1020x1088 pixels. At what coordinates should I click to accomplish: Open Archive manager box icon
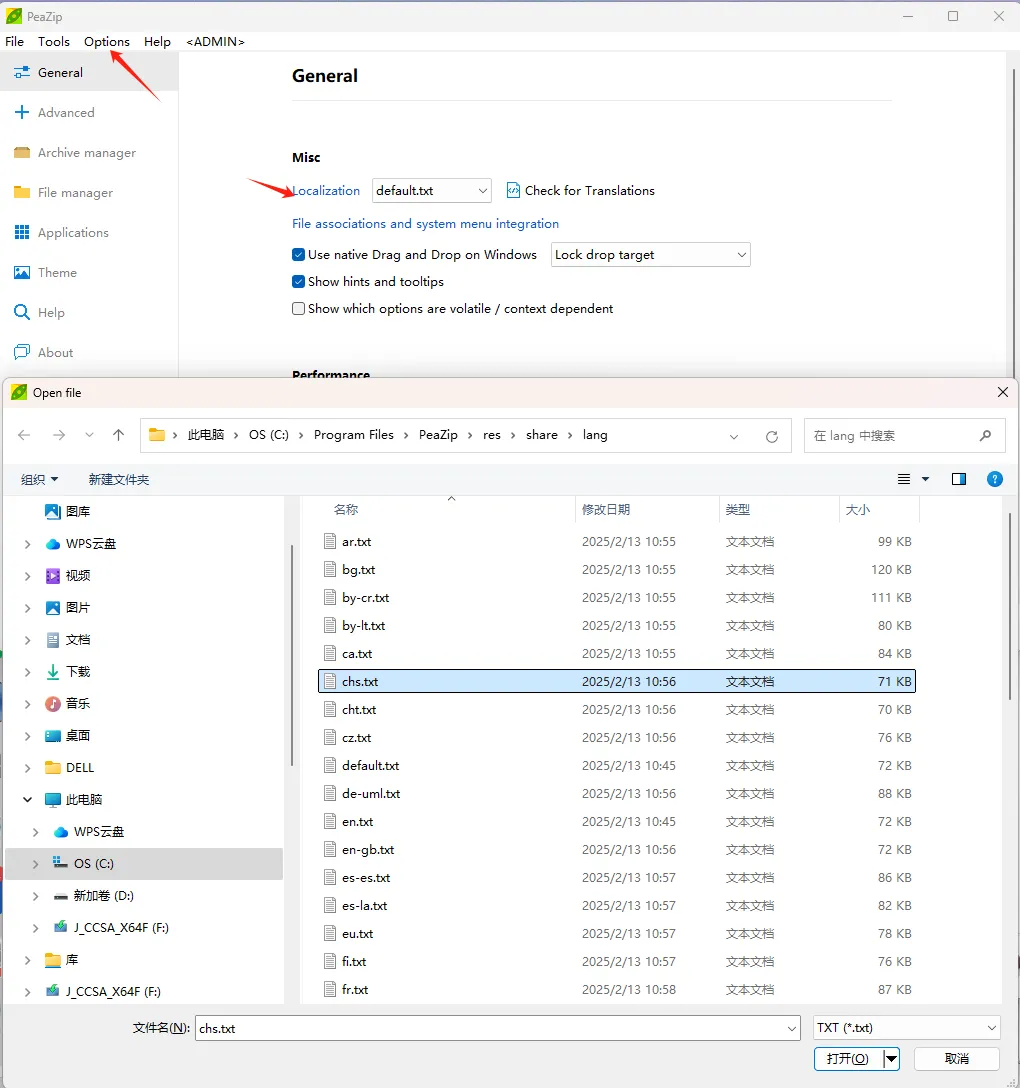click(22, 153)
